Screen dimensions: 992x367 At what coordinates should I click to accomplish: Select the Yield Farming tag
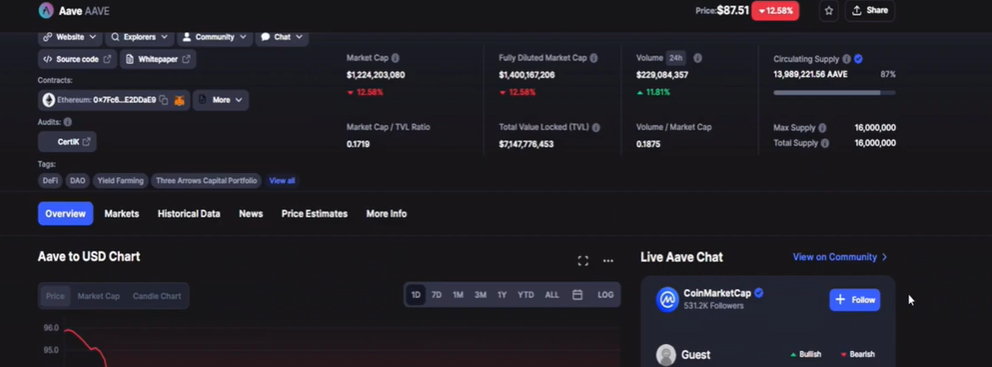pos(120,181)
